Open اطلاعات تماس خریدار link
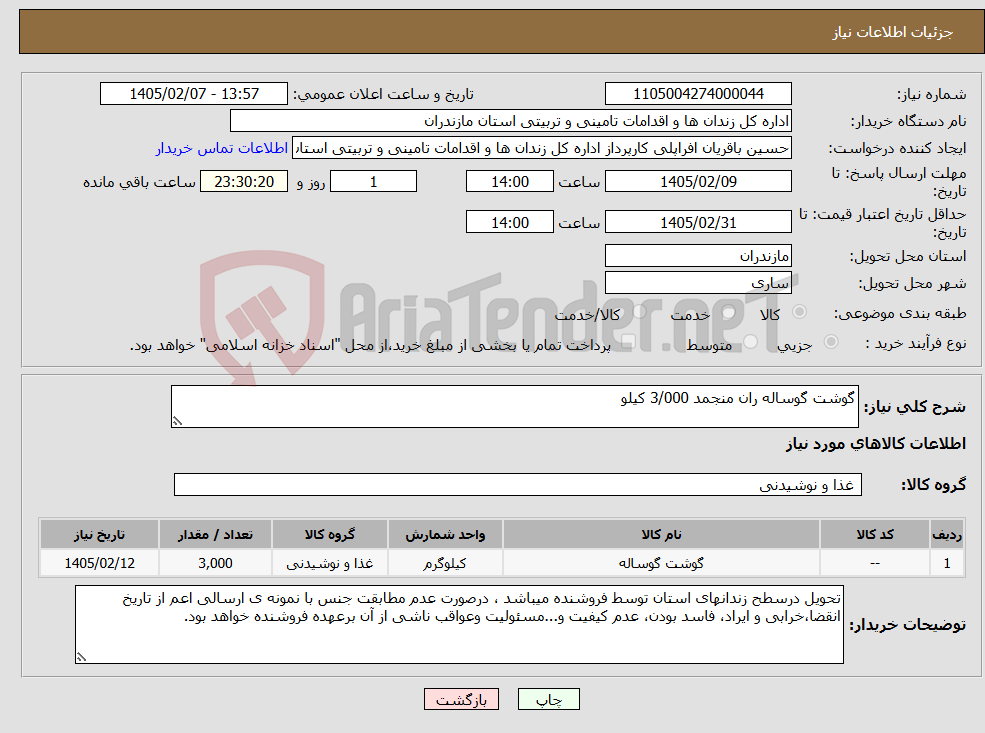This screenshot has width=985, height=733. tap(222, 148)
